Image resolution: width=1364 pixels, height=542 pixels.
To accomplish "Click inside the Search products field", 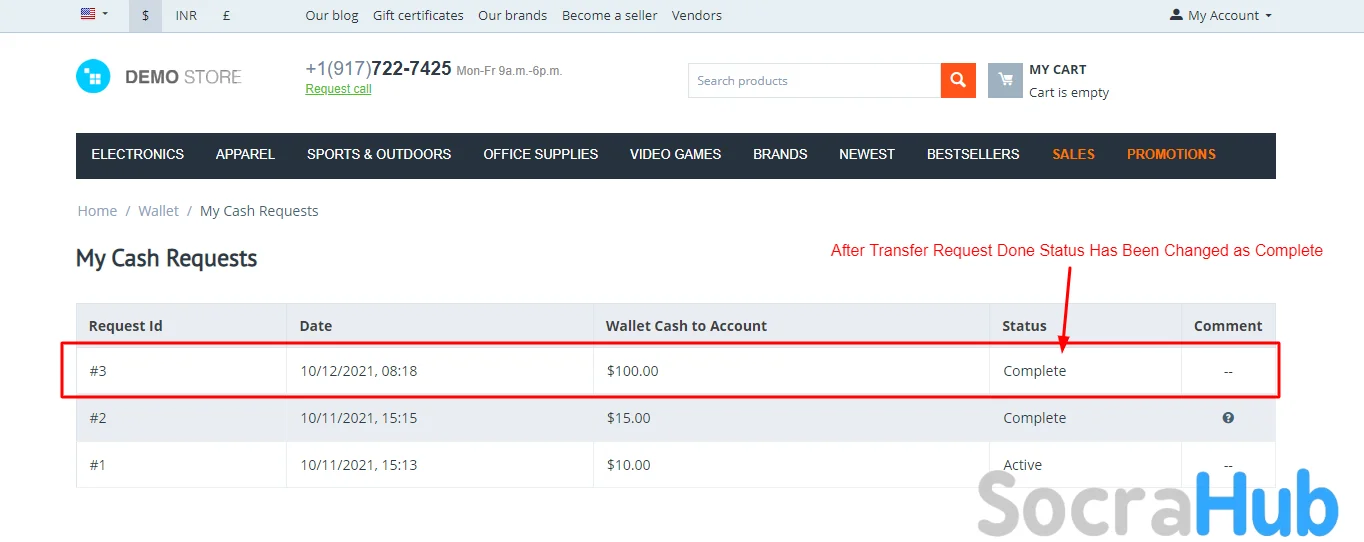I will [813, 81].
